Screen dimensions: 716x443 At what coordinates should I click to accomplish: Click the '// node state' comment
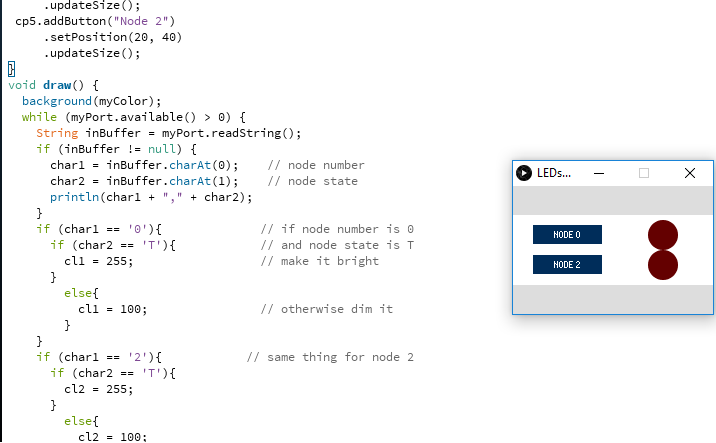[313, 181]
